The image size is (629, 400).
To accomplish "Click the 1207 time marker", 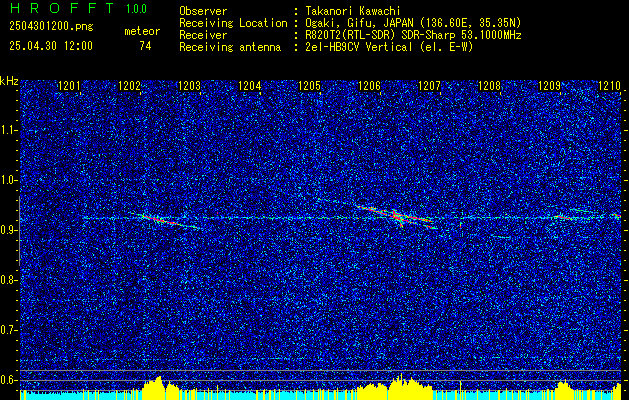I will [x=430, y=86].
